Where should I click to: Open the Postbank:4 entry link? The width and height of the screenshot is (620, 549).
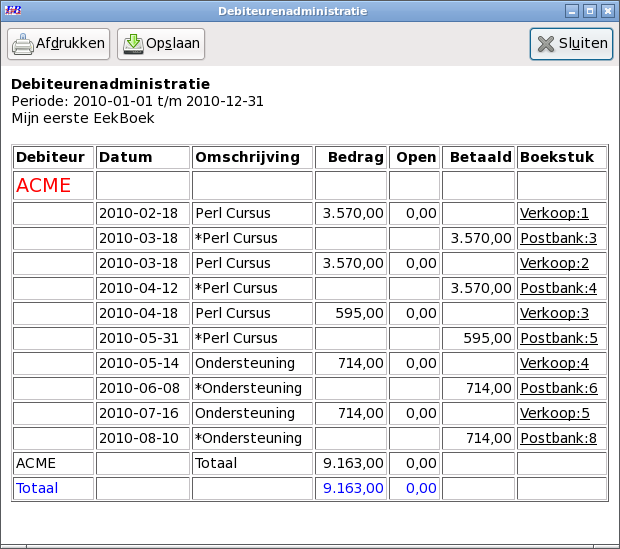pos(558,288)
